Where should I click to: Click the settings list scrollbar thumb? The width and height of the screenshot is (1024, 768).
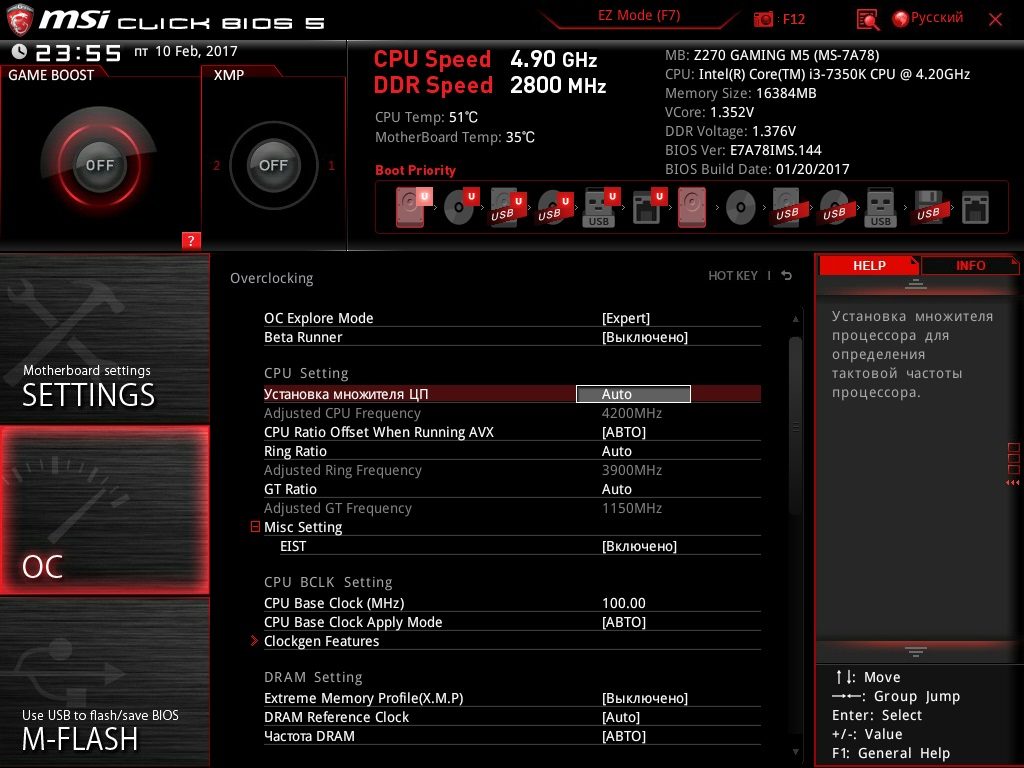795,426
